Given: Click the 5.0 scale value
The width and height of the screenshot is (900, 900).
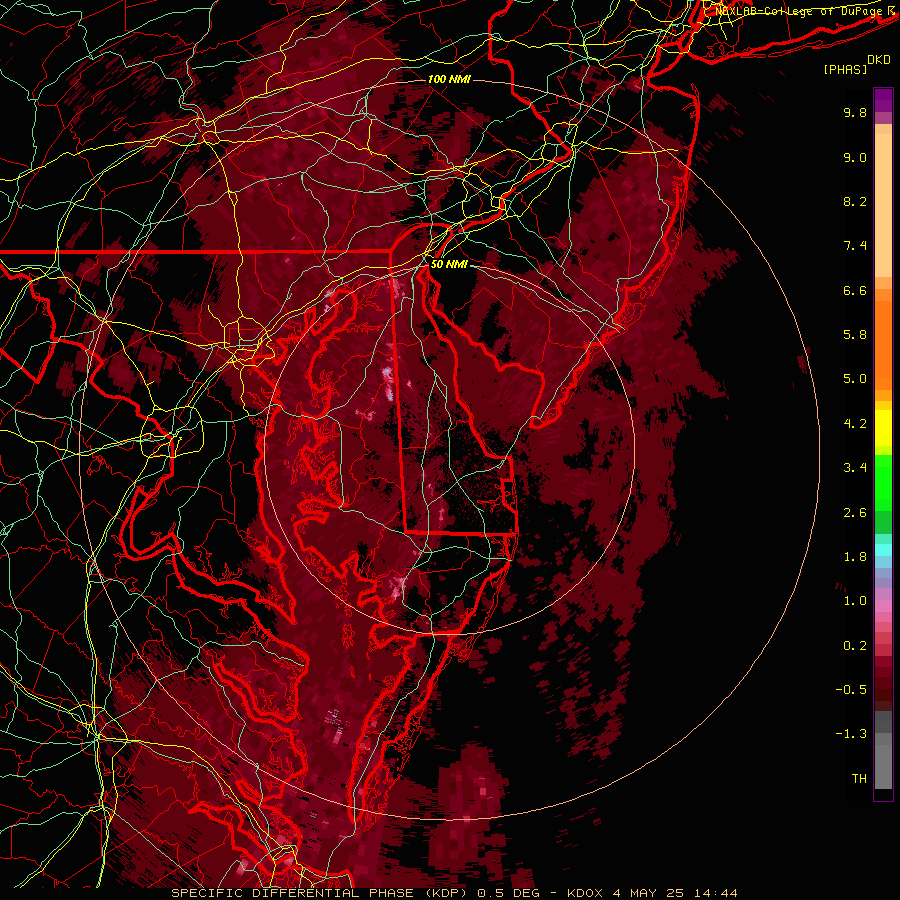Looking at the screenshot, I should tap(855, 379).
